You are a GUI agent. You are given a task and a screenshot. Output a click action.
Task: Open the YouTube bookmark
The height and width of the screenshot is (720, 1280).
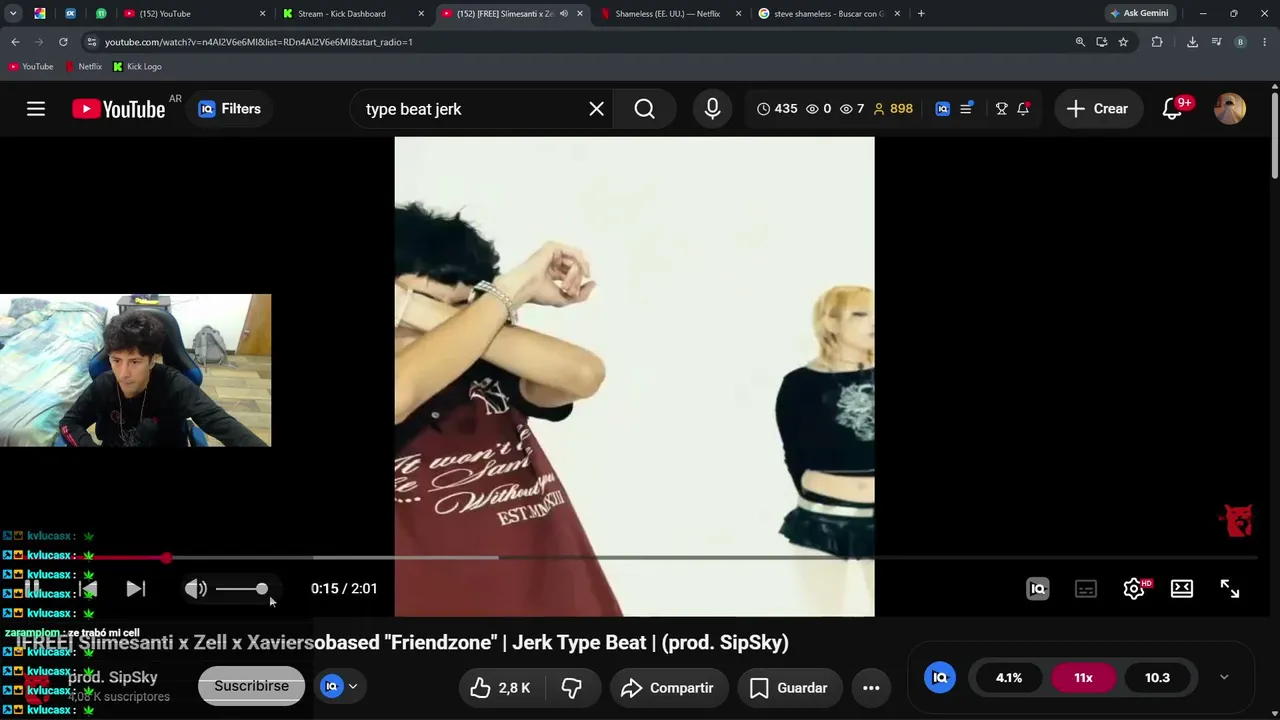31,67
